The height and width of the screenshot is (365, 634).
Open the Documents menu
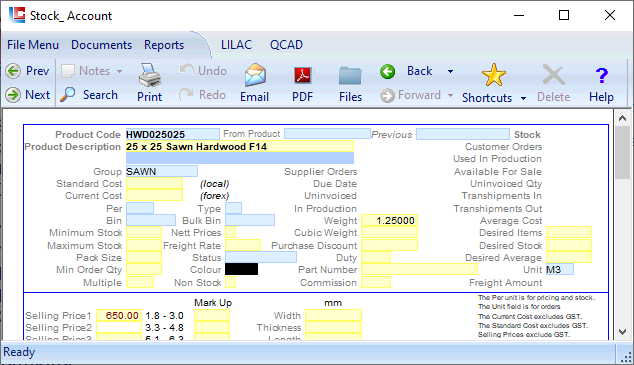(x=101, y=45)
